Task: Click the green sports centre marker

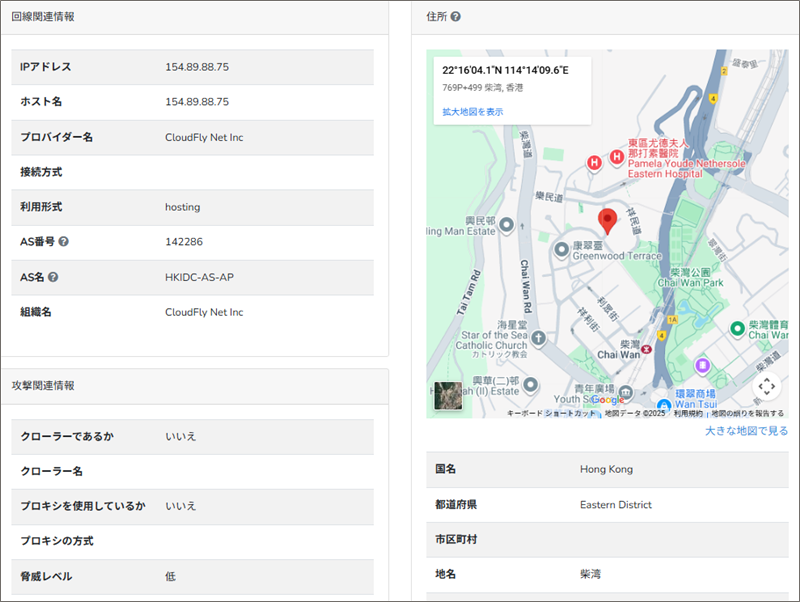Action: coord(737,328)
